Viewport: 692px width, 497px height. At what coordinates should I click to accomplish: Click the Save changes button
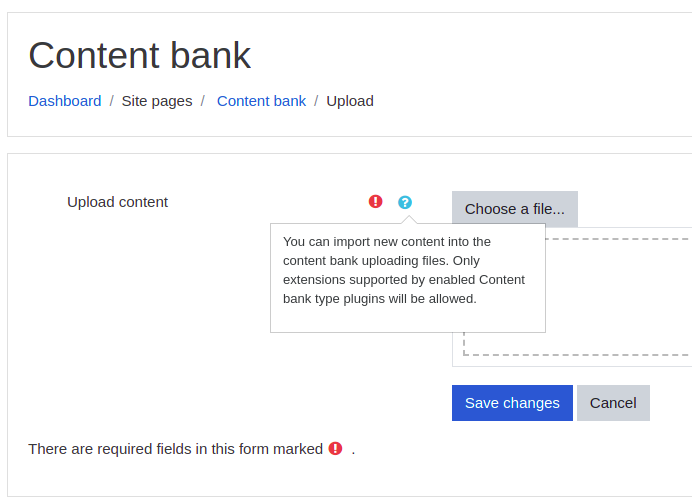[x=512, y=403]
